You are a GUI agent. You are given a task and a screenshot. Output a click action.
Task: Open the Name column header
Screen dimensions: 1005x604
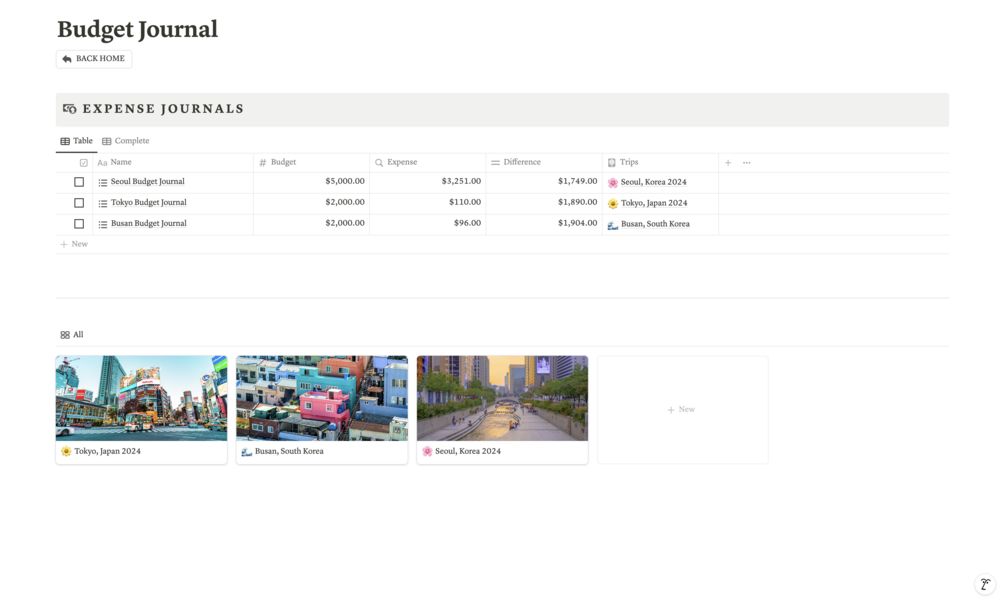coord(173,162)
